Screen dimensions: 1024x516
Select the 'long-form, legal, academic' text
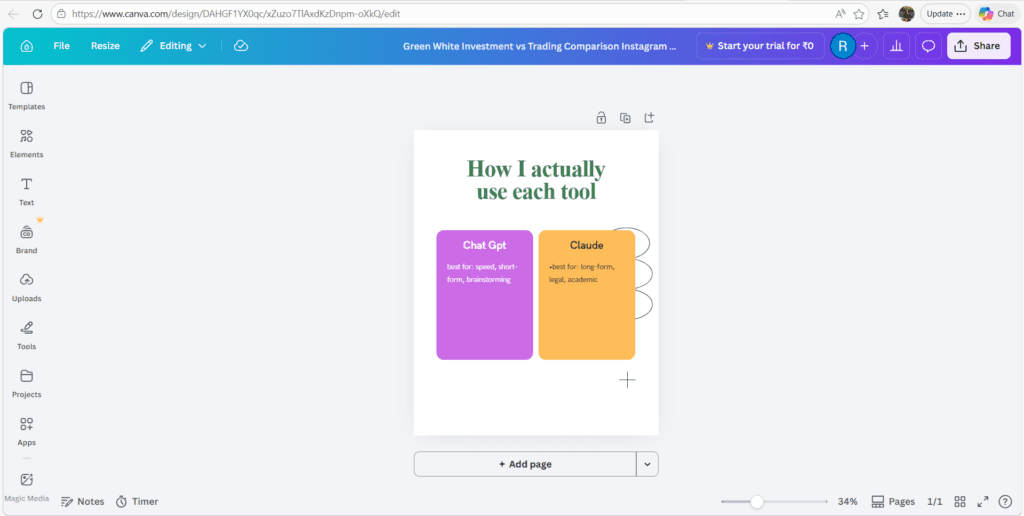point(582,273)
